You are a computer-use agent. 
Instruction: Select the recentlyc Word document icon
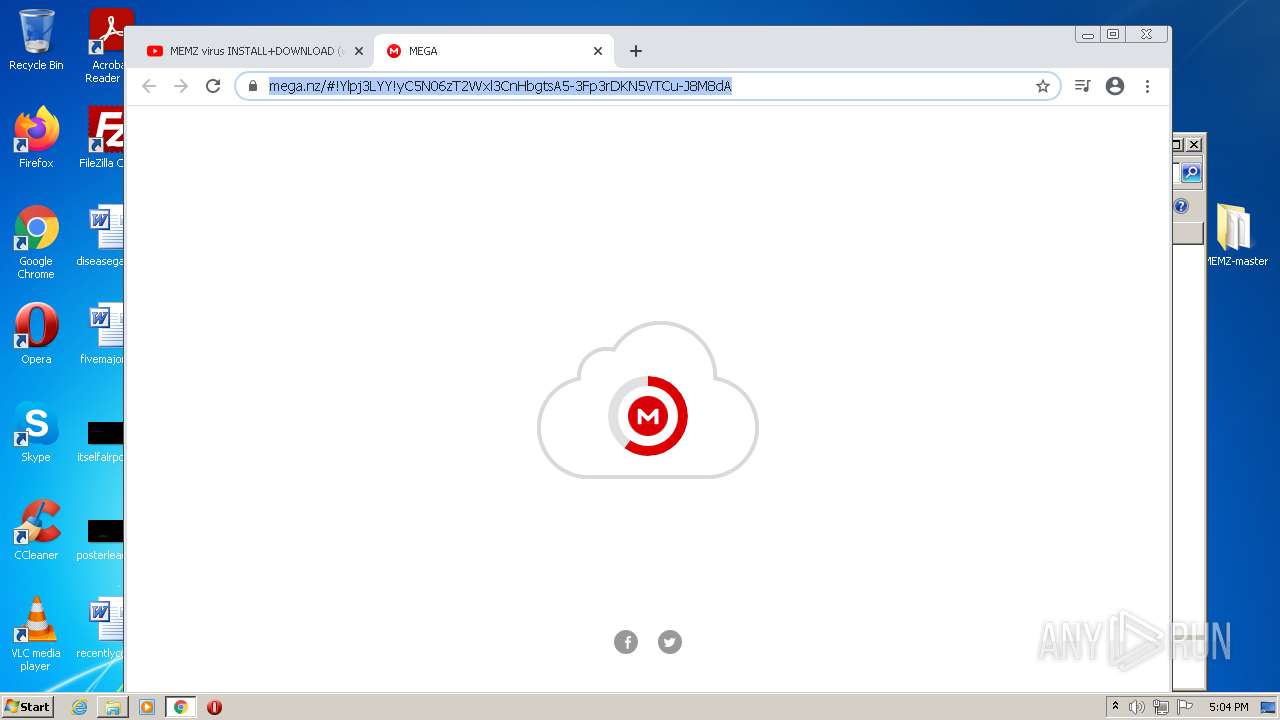click(x=101, y=628)
